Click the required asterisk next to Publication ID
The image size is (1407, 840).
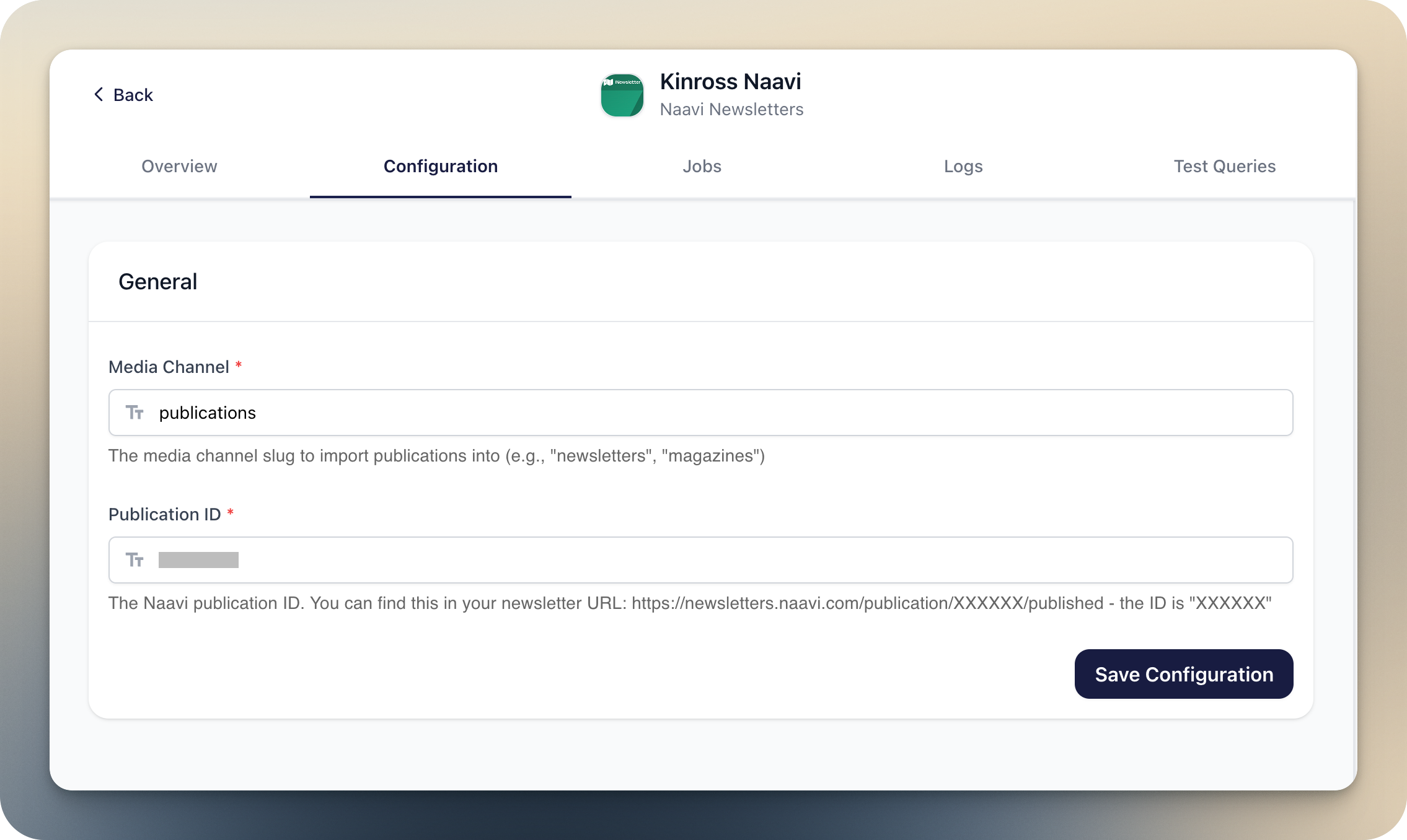(x=230, y=513)
